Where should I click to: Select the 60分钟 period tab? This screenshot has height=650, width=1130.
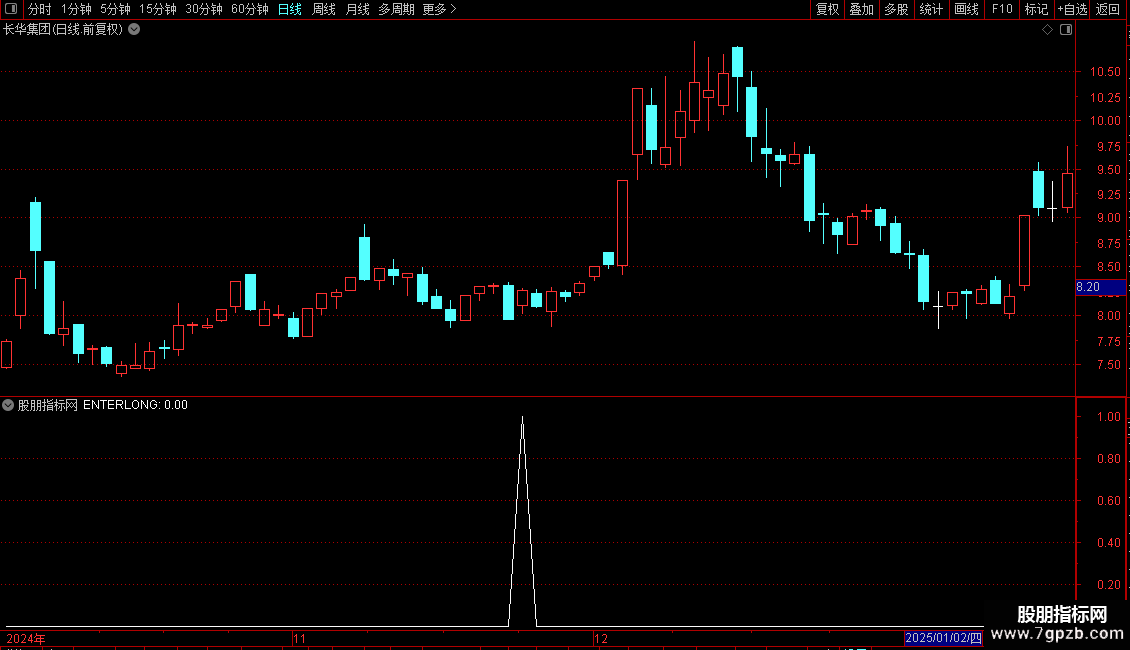(x=250, y=9)
